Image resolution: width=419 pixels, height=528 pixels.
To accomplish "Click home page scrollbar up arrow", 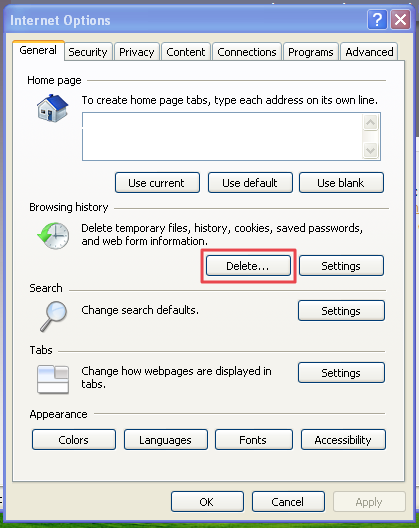I will click(x=370, y=123).
